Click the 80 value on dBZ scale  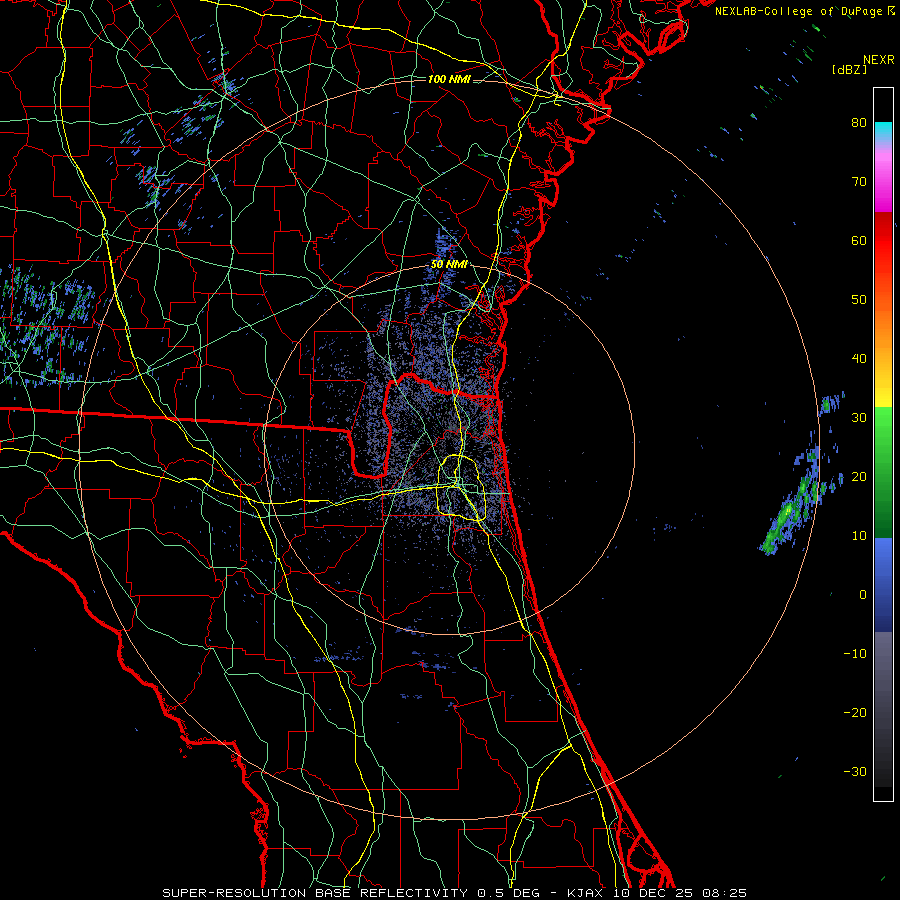859,122
